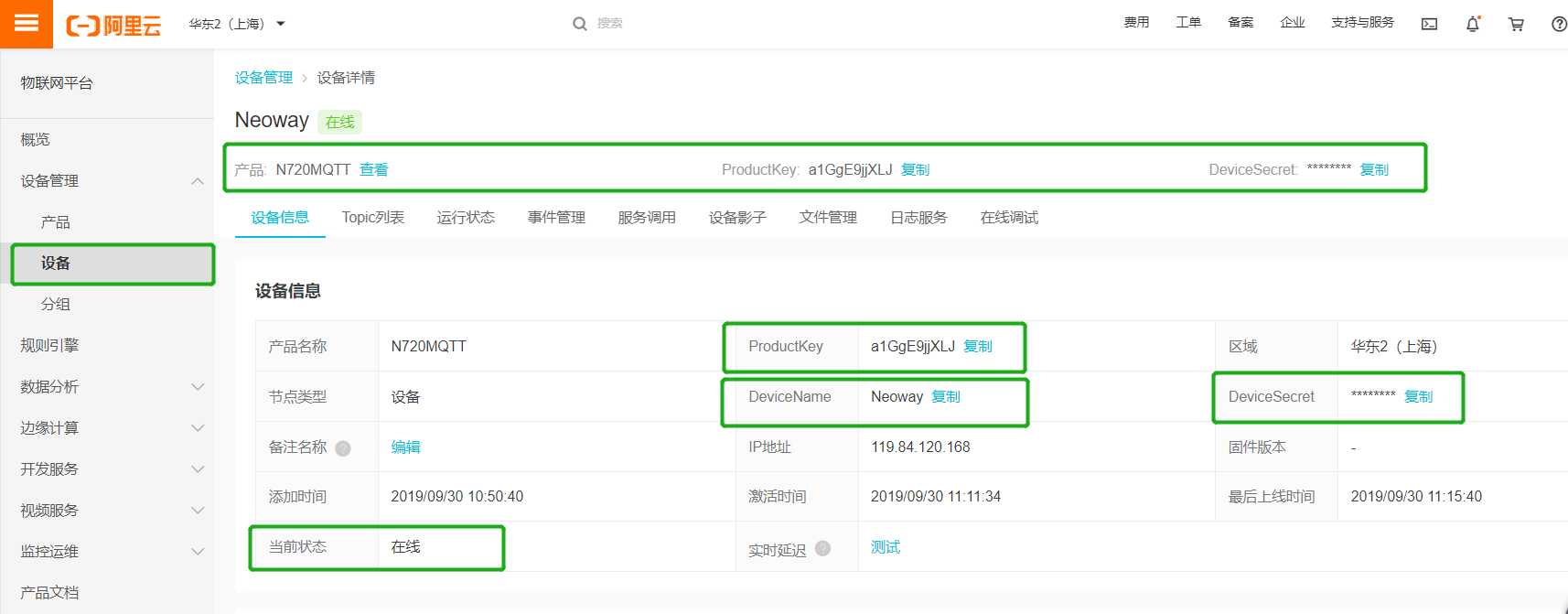Open 企业 in the top menu
Screen dimensions: 1568x614
1293,23
